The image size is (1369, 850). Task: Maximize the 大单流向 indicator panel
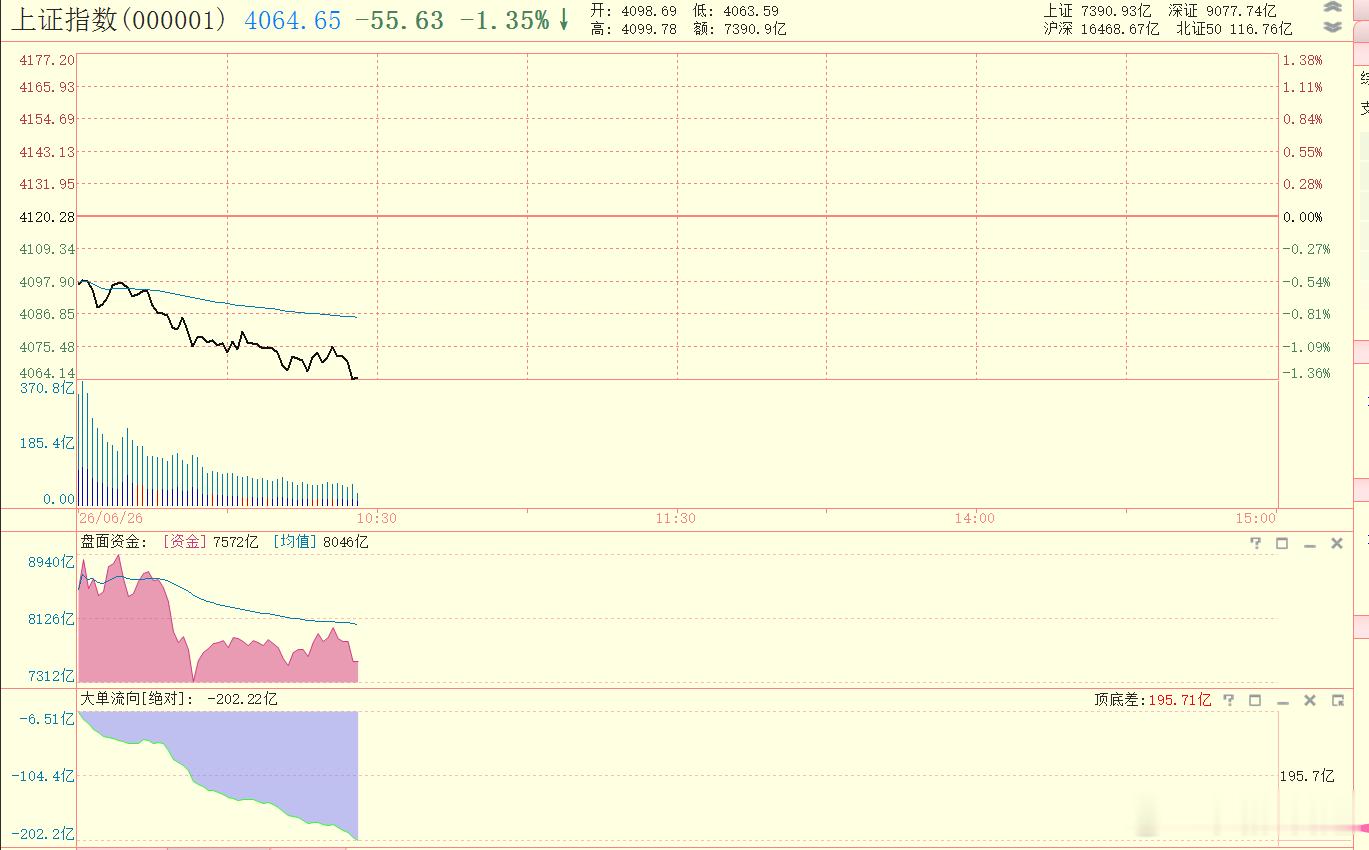click(1256, 700)
